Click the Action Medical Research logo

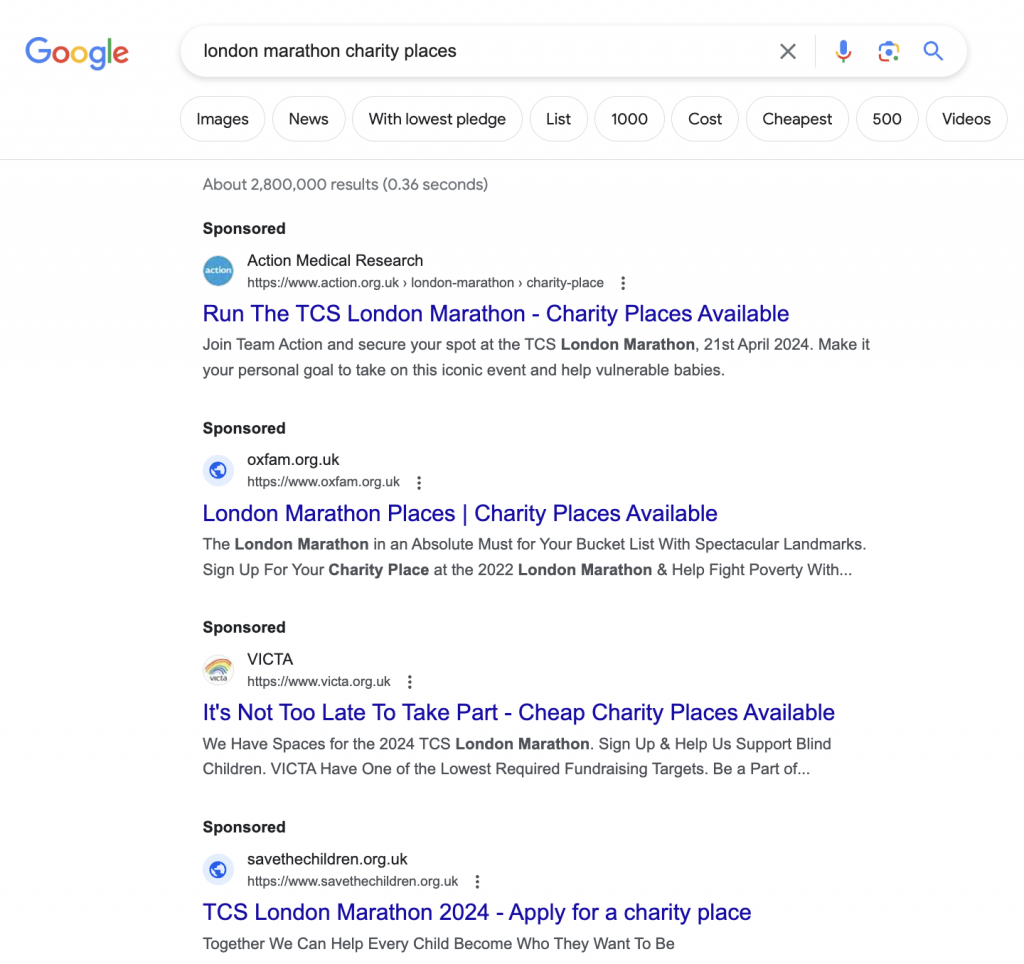(x=218, y=270)
